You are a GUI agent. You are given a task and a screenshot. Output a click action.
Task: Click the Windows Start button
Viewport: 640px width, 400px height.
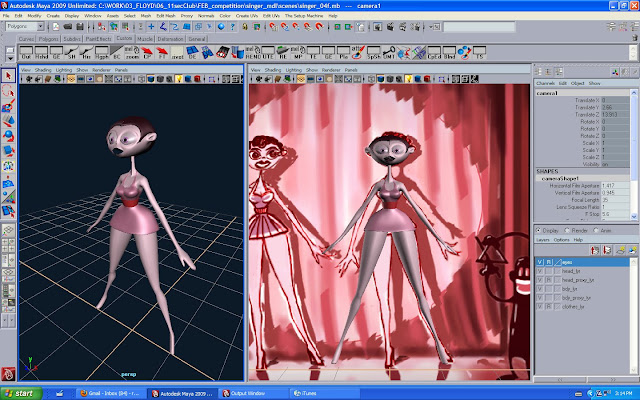[21, 393]
